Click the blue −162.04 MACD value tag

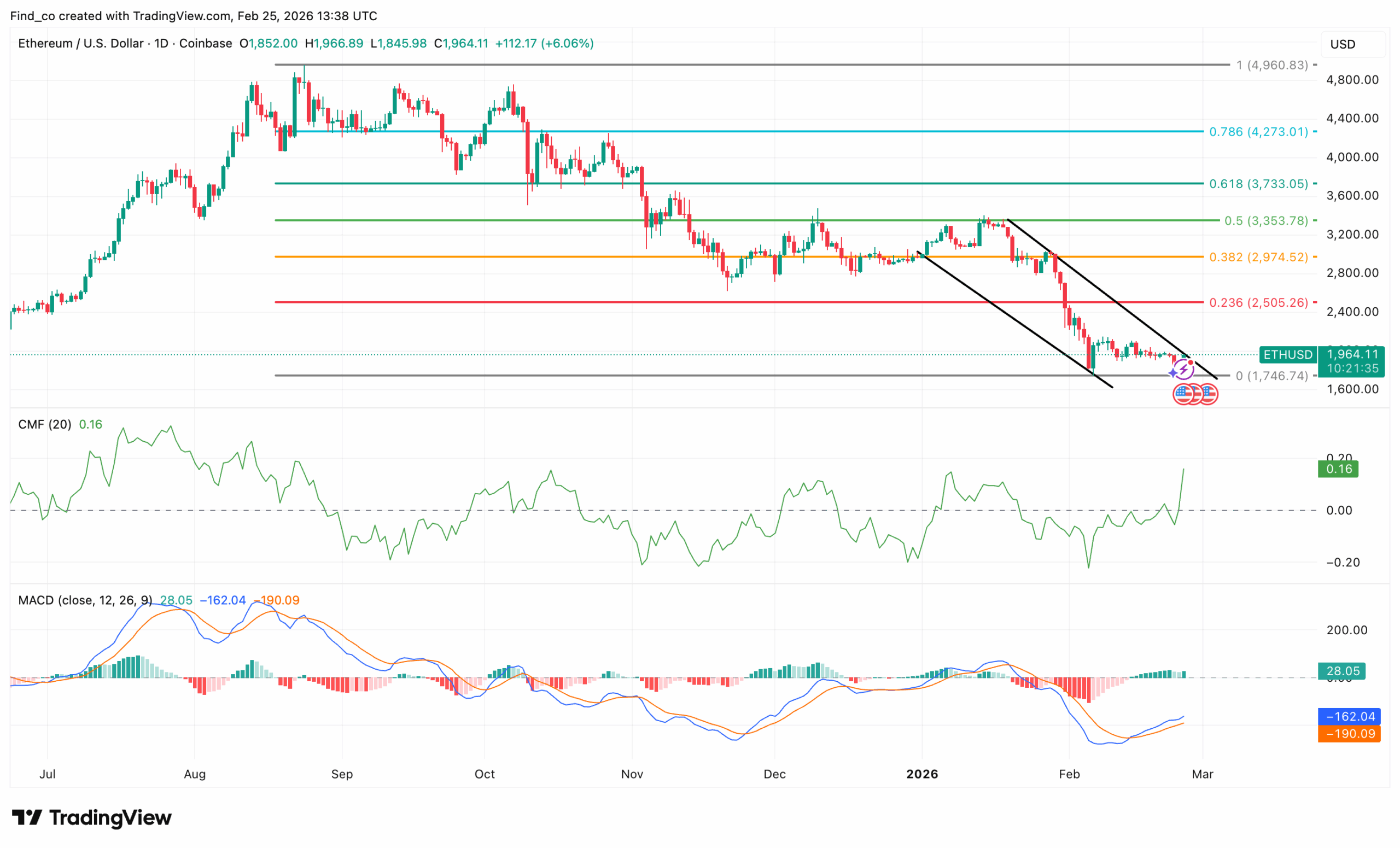(1349, 717)
